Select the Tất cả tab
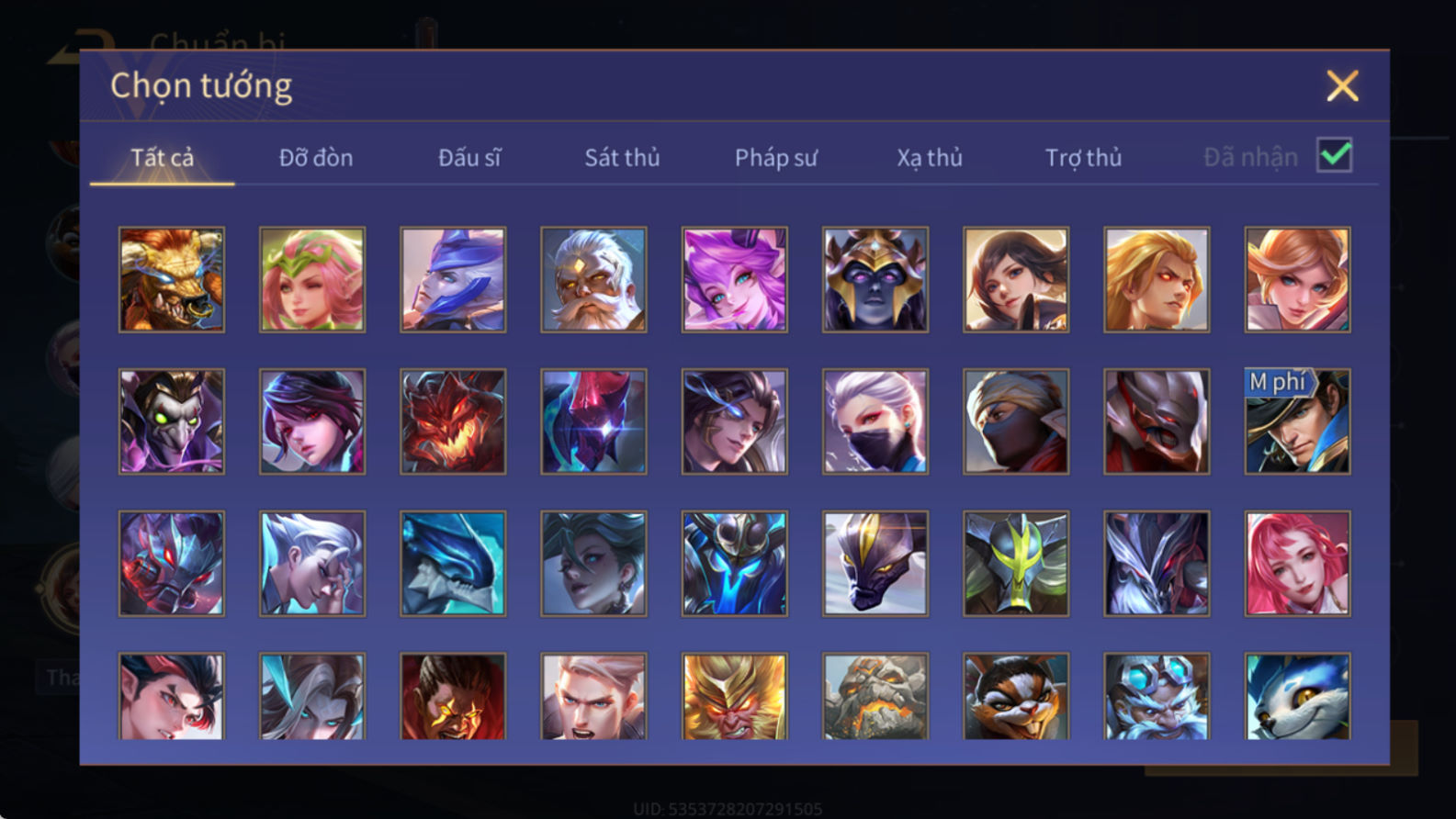The image size is (1456, 819). point(162,158)
